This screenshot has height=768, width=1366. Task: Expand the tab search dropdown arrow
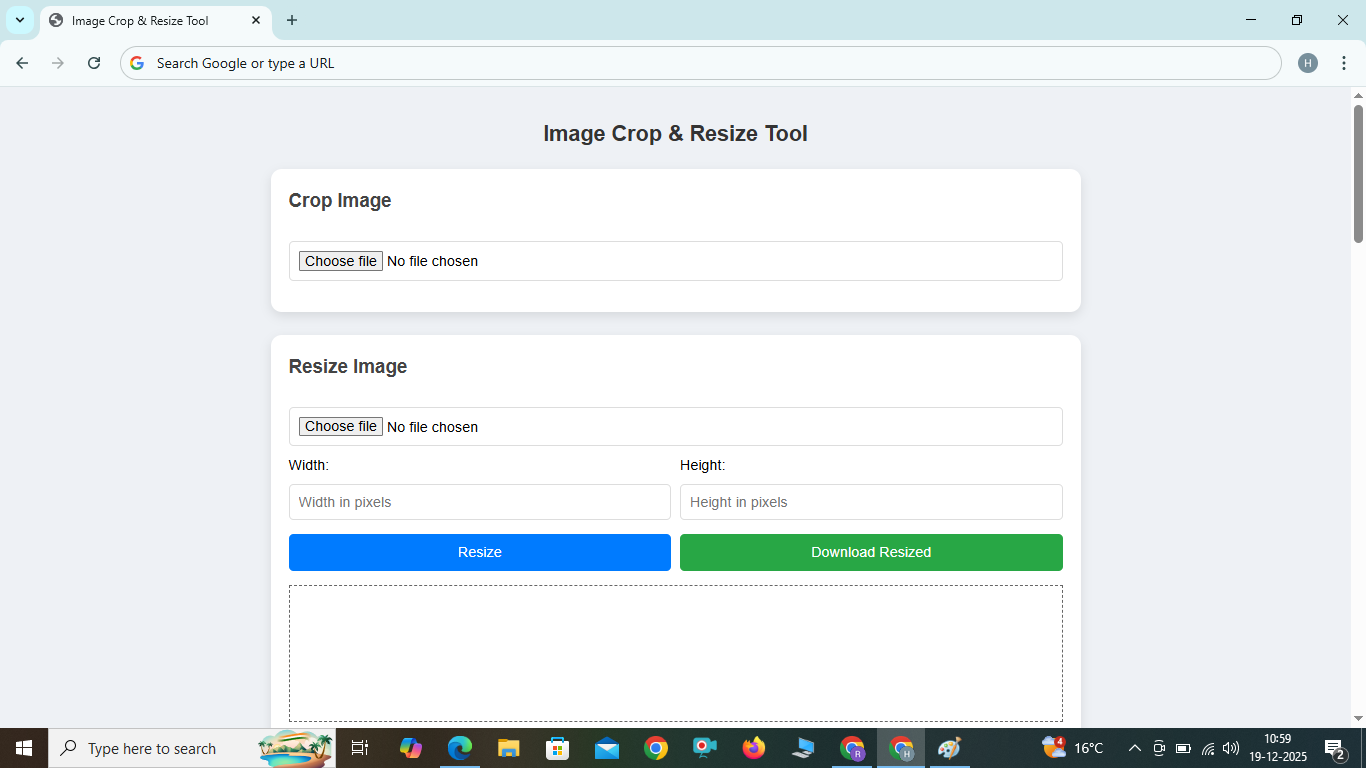pos(19,20)
